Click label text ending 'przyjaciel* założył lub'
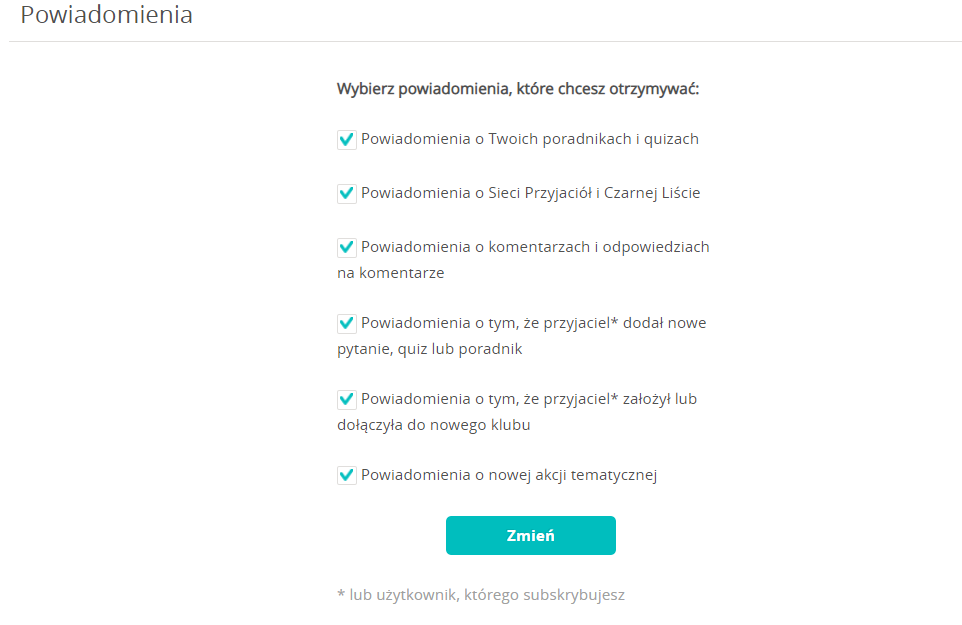This screenshot has height=625, width=962. (529, 399)
